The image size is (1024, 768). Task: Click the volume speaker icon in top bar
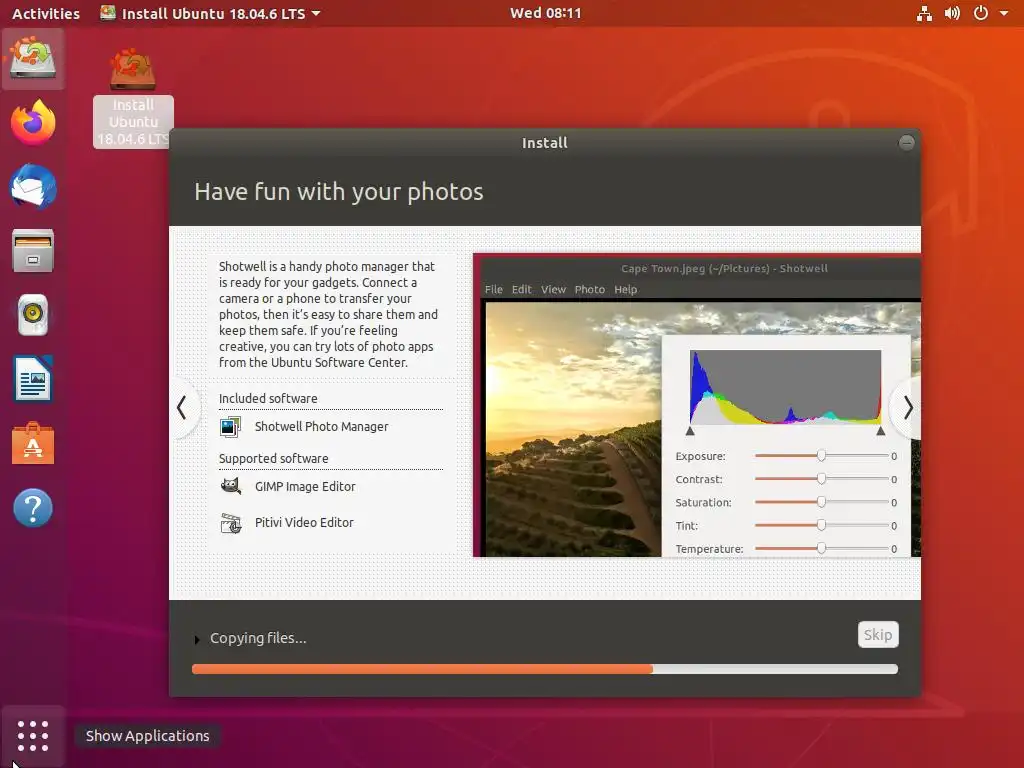(952, 13)
